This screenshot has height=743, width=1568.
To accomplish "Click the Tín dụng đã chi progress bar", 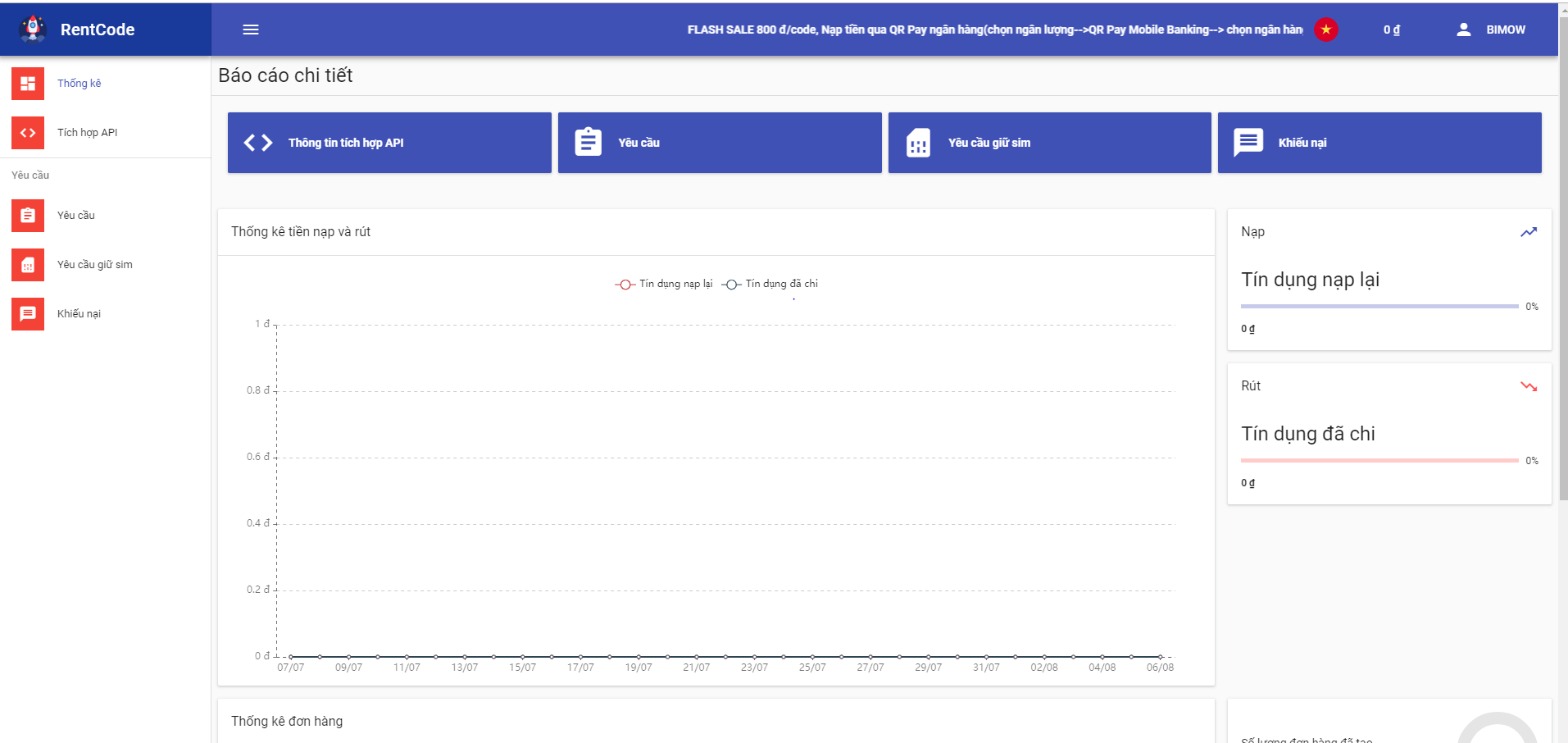I will click(1379, 460).
